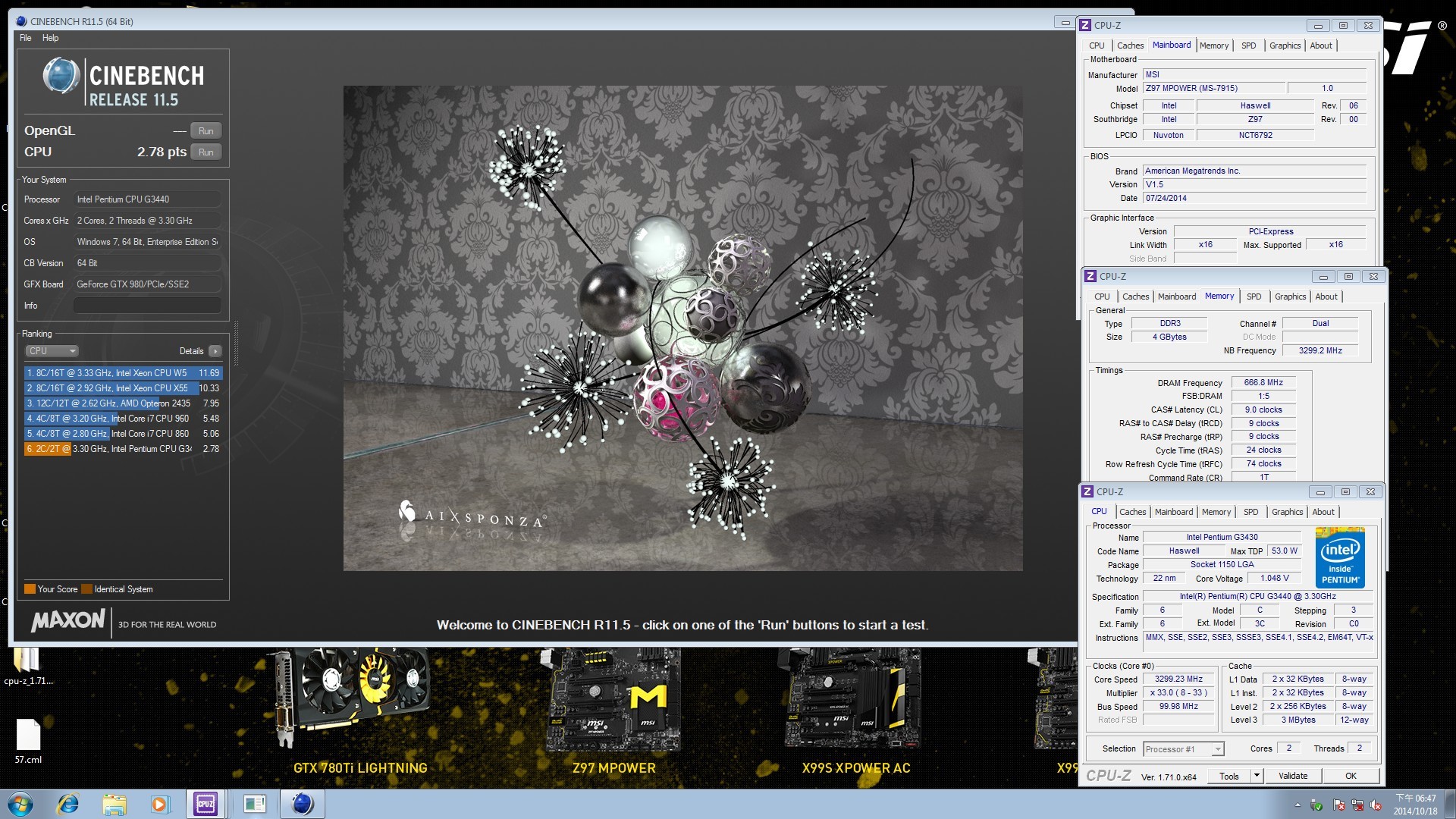Click the Core Voltage value 1.048 V
Image resolution: width=1456 pixels, height=819 pixels.
pyautogui.click(x=1274, y=579)
